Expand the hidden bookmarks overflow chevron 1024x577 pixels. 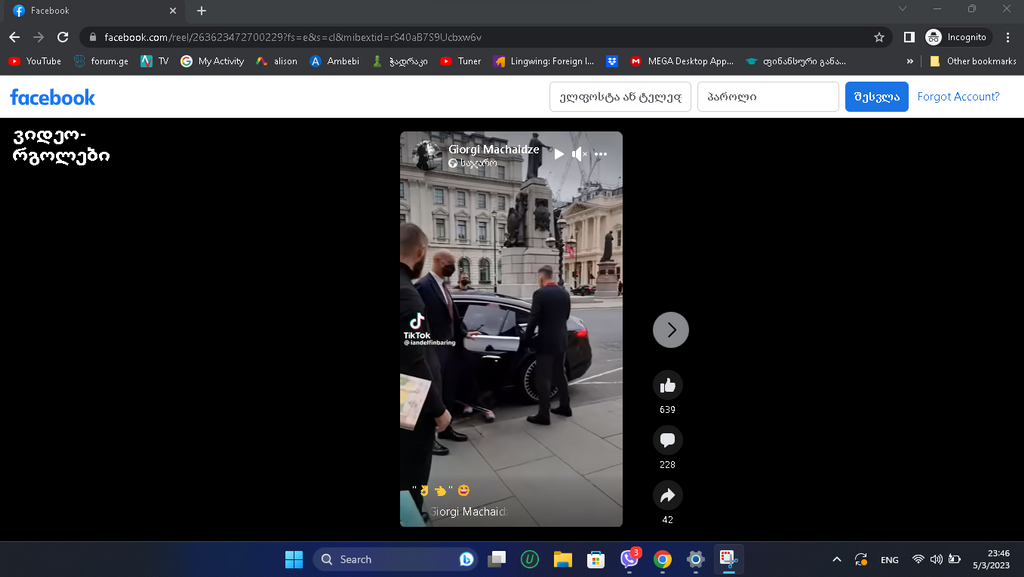pyautogui.click(x=910, y=61)
